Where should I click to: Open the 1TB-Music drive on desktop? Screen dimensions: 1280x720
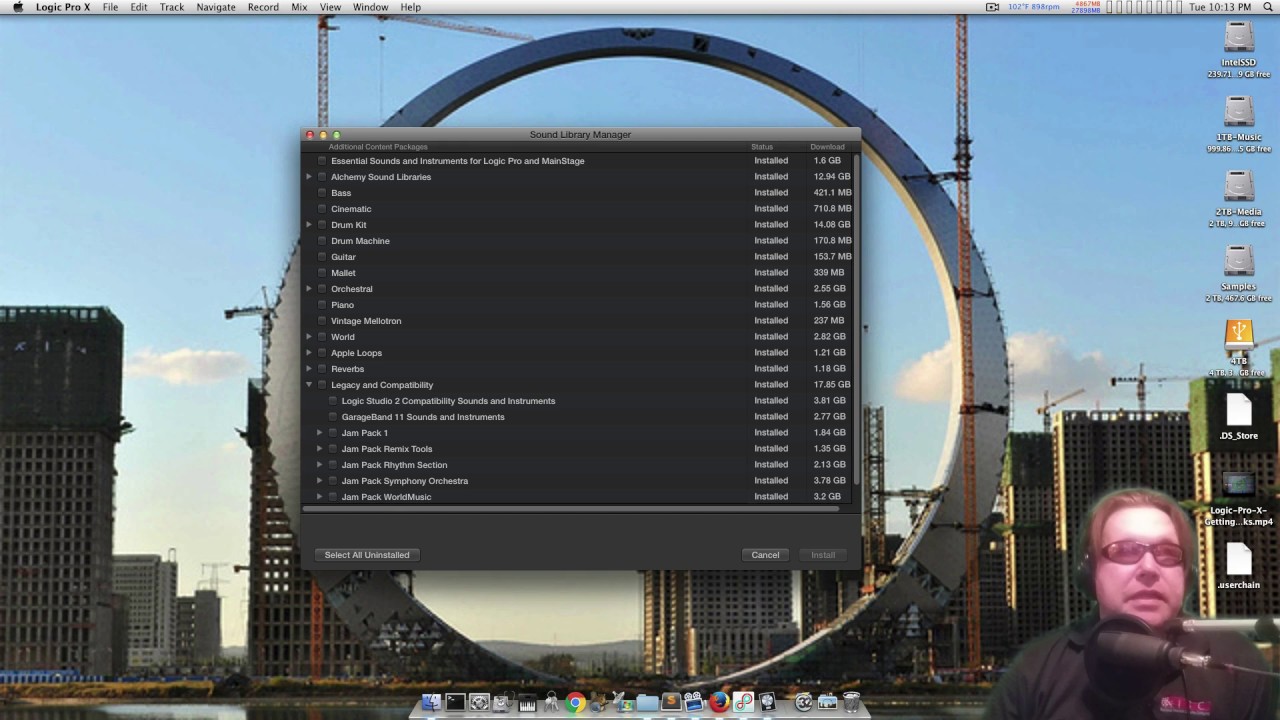tap(1239, 111)
